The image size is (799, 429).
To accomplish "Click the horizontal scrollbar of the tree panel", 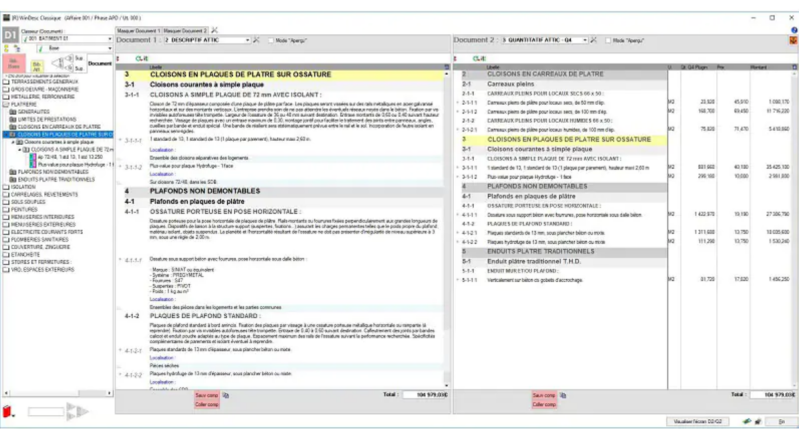I will tap(58, 393).
